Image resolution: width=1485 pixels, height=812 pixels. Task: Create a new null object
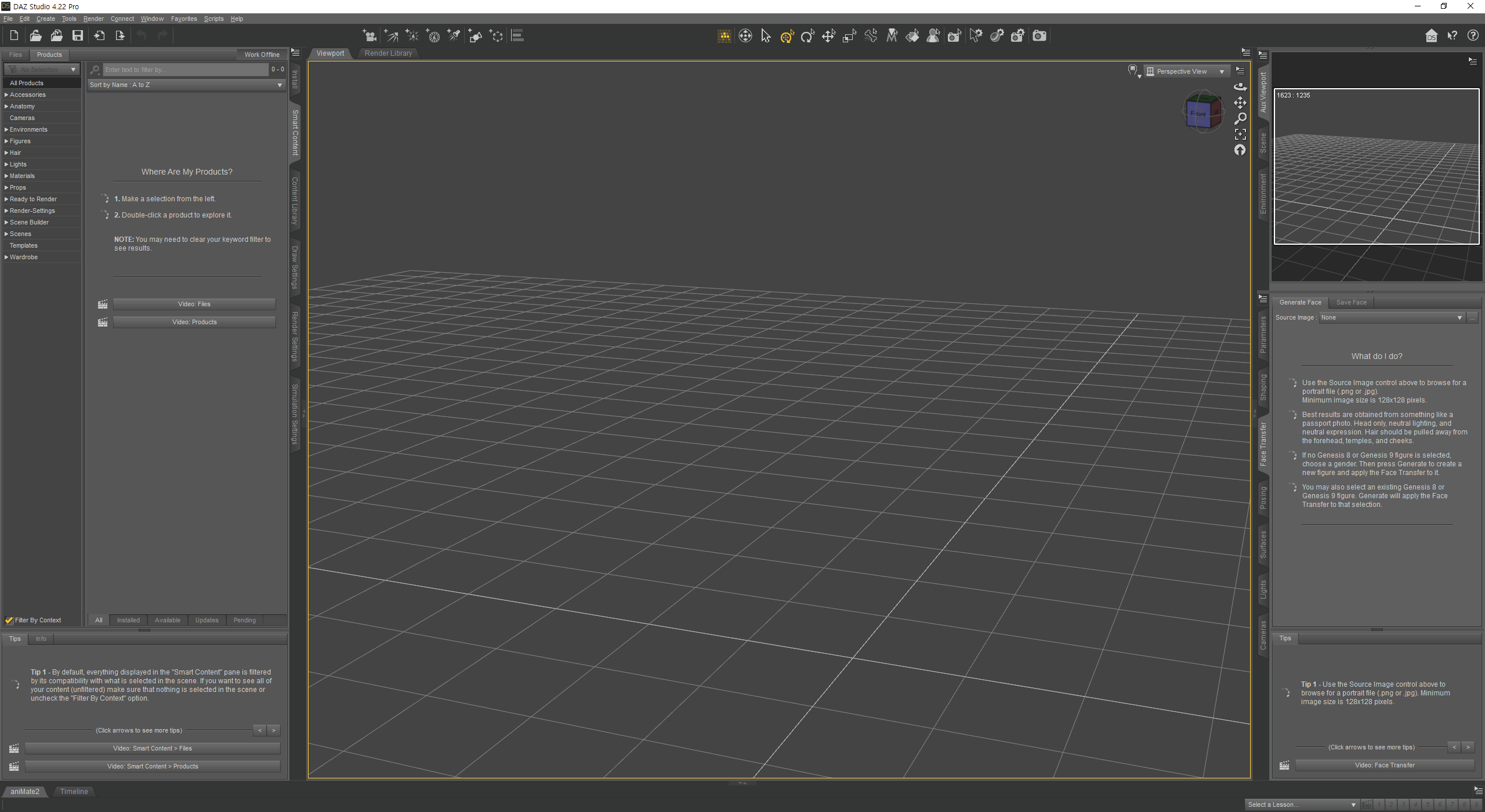[x=497, y=36]
